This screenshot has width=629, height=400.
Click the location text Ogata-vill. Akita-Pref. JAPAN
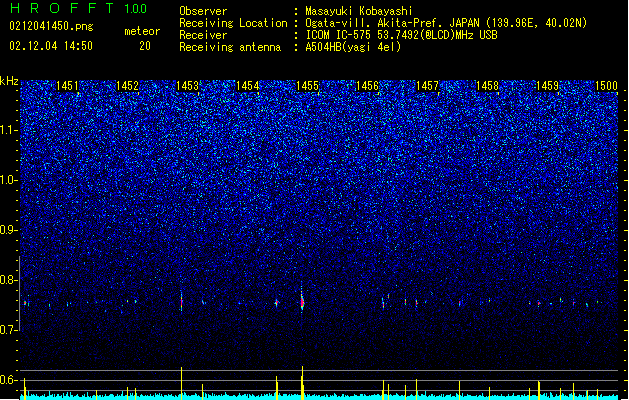pyautogui.click(x=392, y=23)
